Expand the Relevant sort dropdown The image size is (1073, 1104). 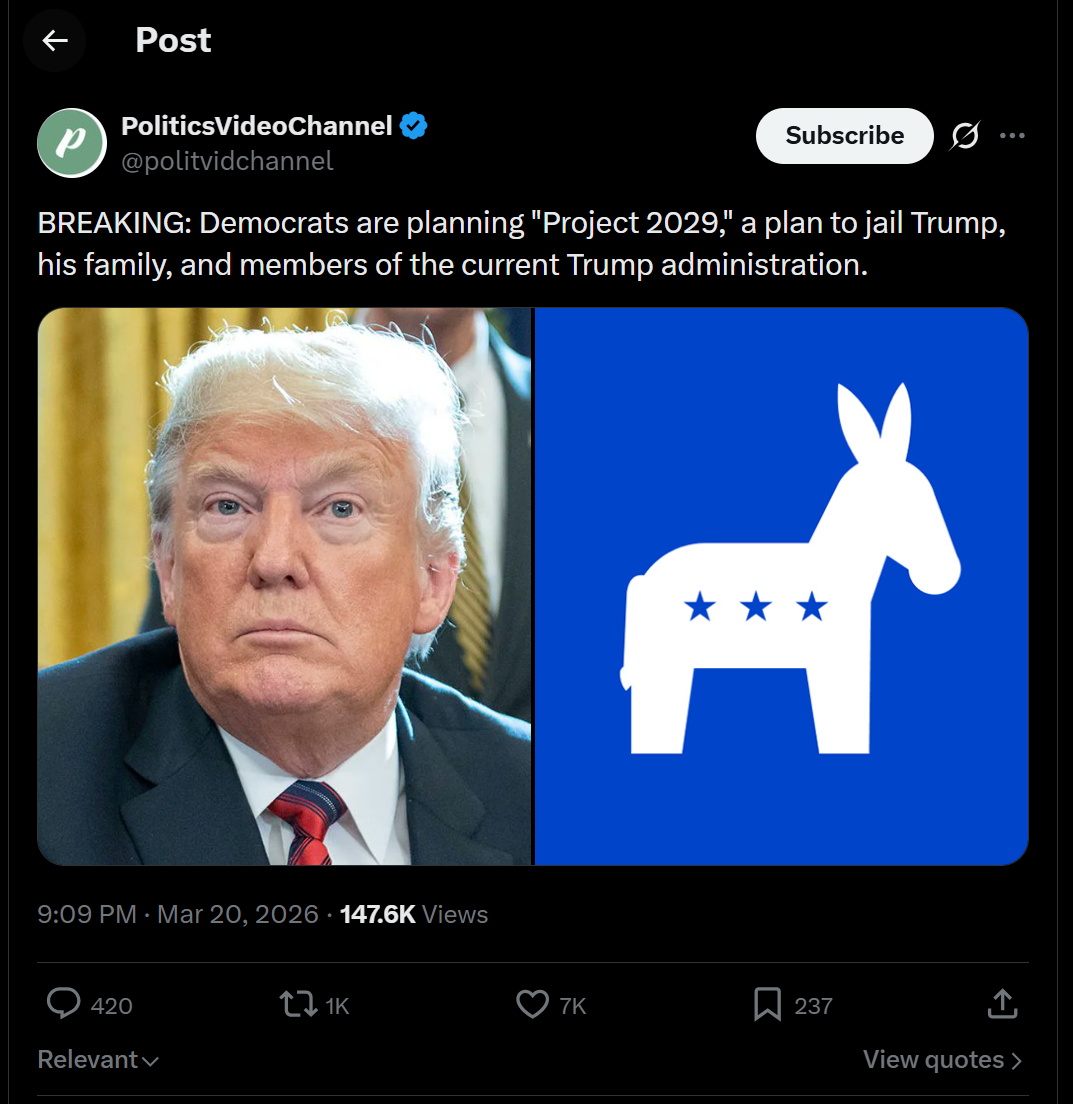98,1060
